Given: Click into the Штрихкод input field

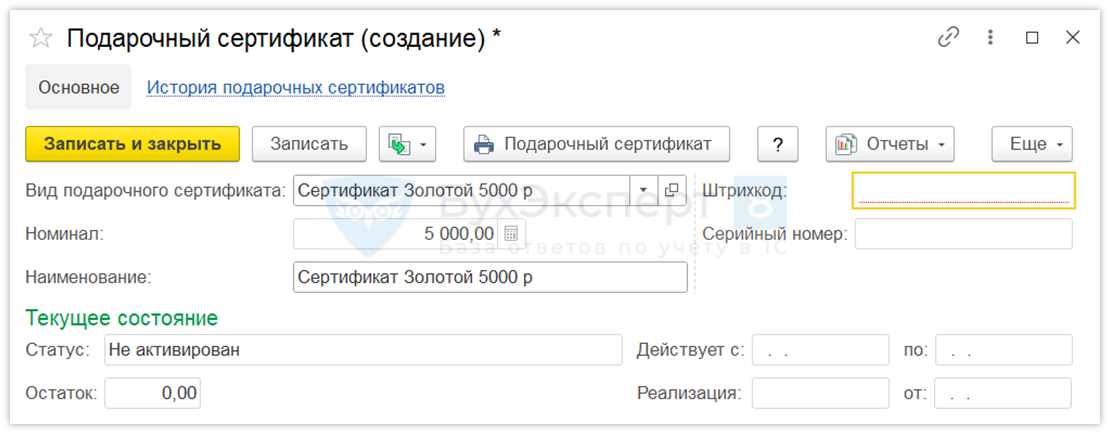Looking at the screenshot, I should 962,190.
